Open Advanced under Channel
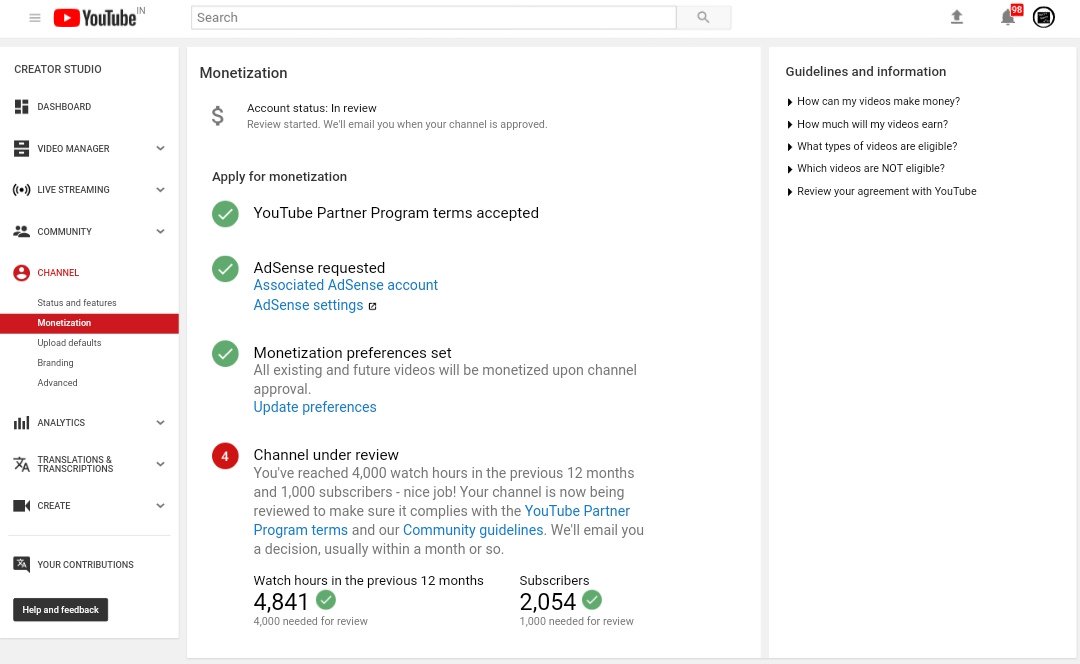 (x=57, y=383)
